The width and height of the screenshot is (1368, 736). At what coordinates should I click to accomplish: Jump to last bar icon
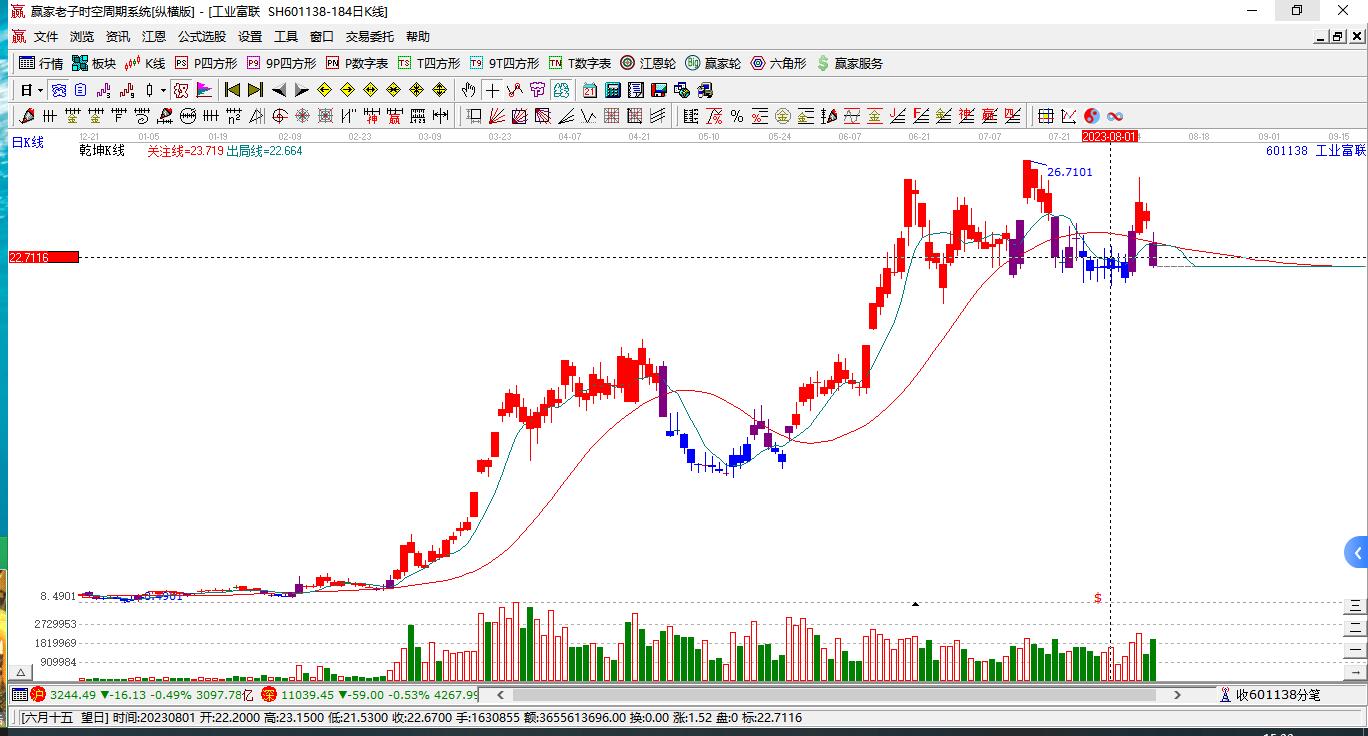click(x=255, y=90)
